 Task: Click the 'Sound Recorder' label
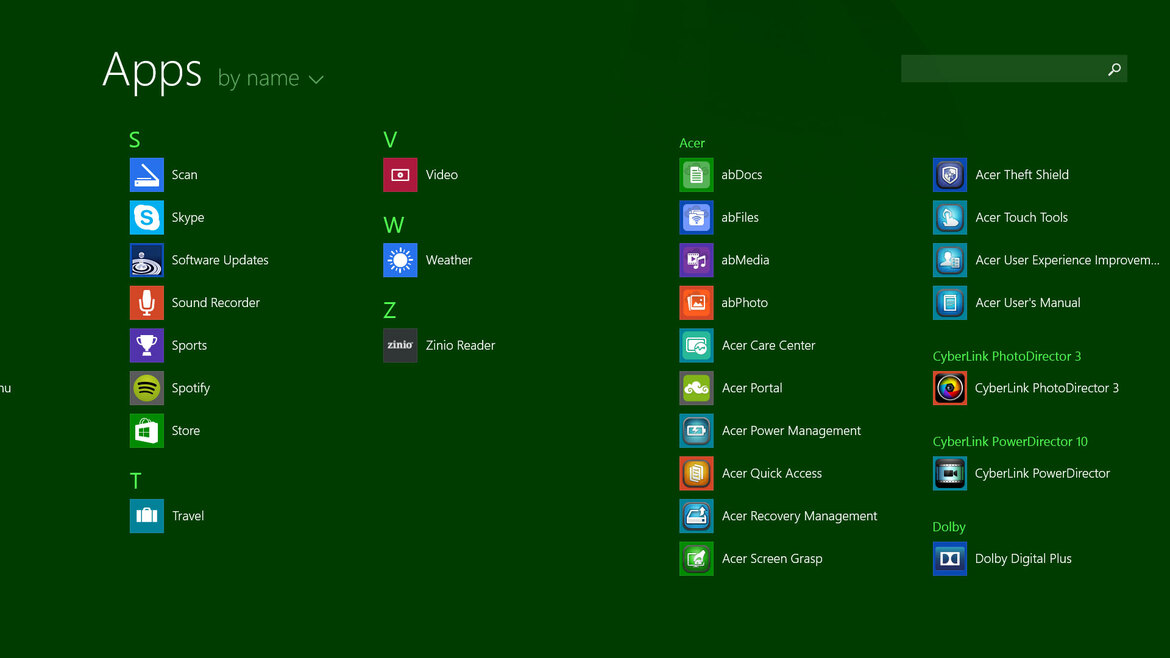216,302
